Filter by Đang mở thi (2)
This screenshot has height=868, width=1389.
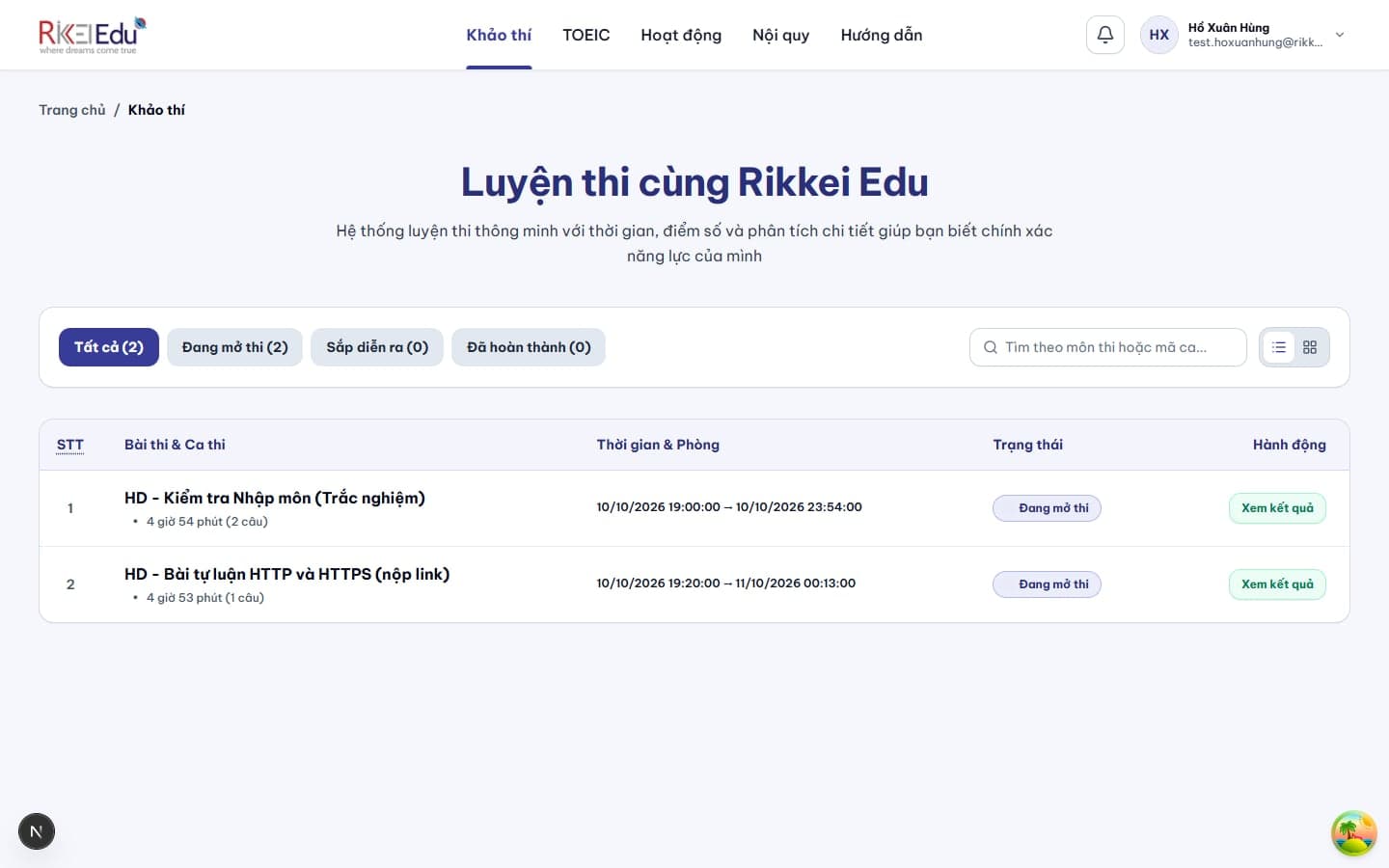click(235, 347)
